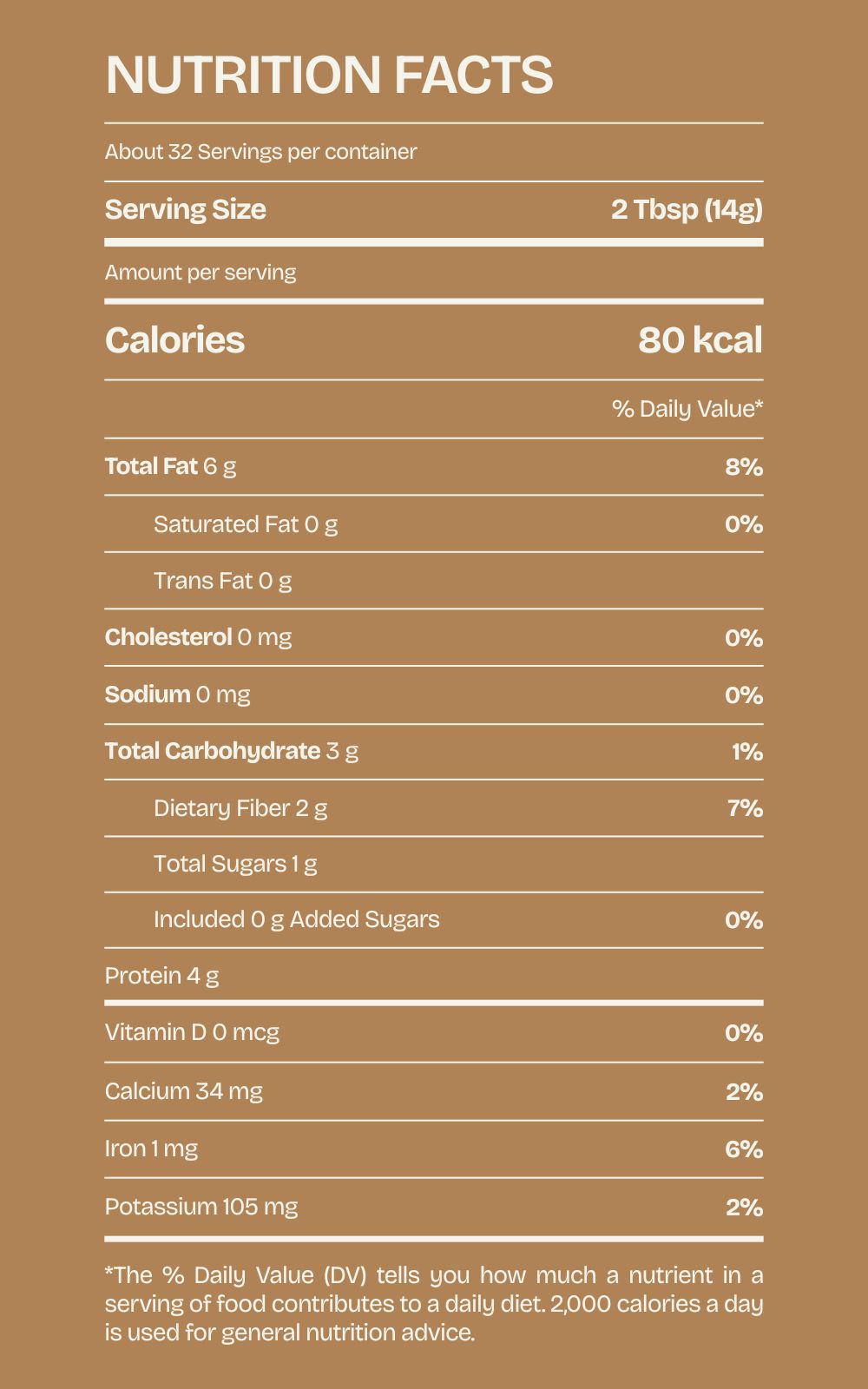Screen dimensions: 868x1389
Task: Click the 6% value for Iron
Action: pyautogui.click(x=744, y=1149)
